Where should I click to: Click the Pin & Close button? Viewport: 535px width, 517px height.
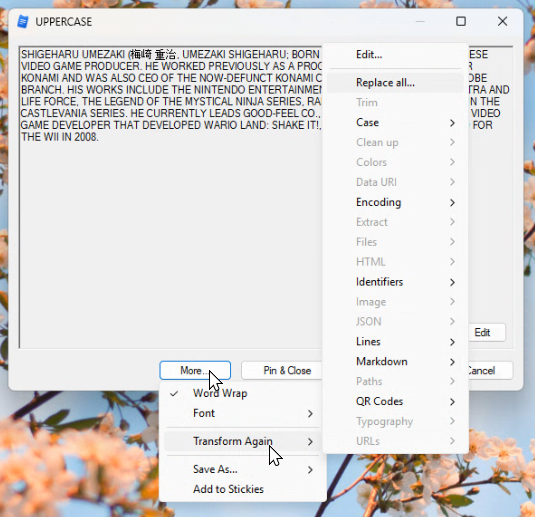(282, 370)
